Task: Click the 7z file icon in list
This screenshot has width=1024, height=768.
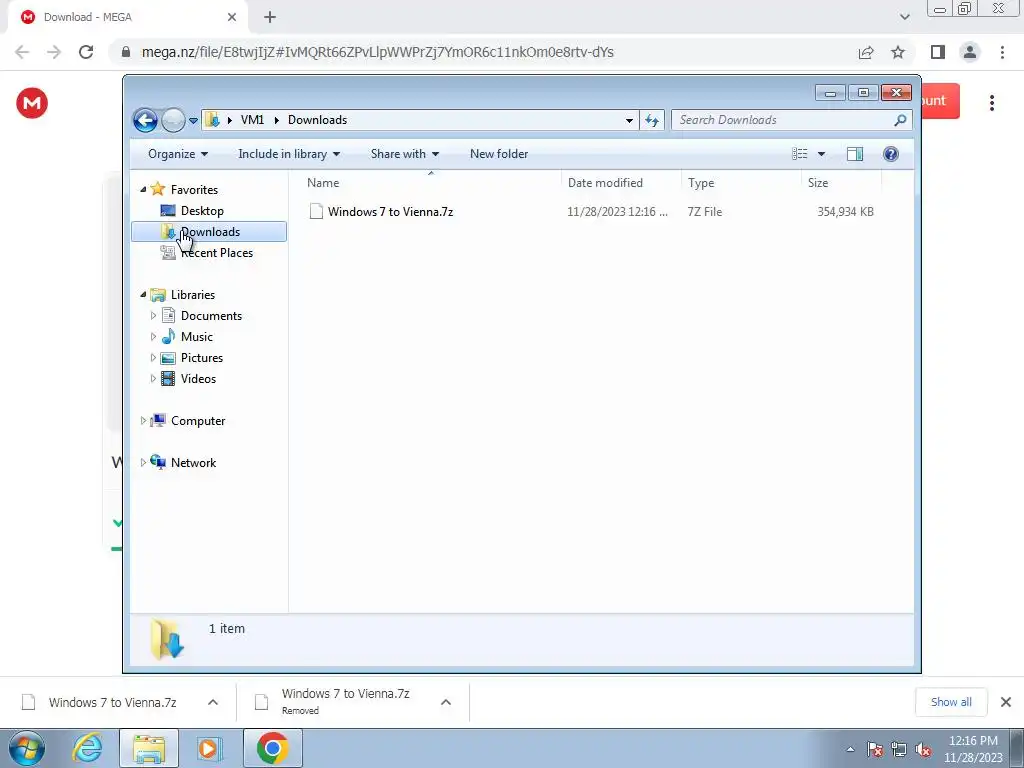Action: click(316, 211)
